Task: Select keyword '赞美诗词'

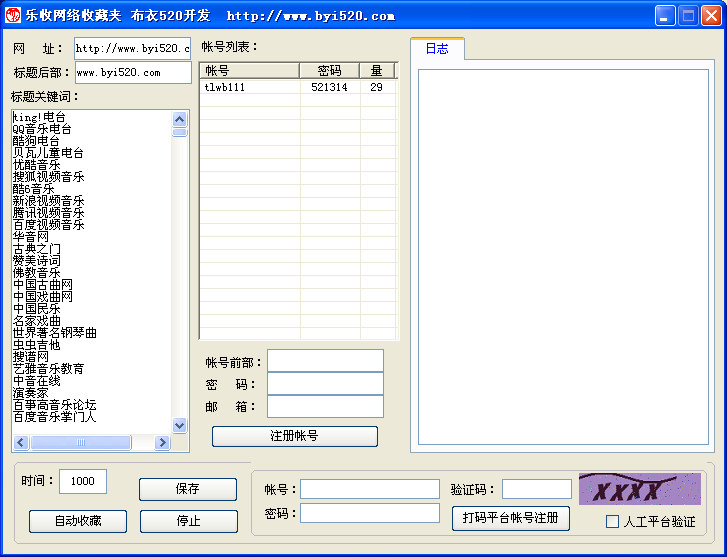Action: tap(36, 261)
